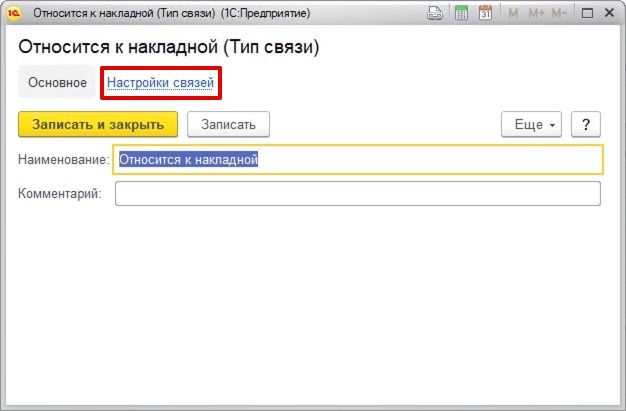Click the 1C application logo icon
Screen dimensions: 626x411
coord(15,14)
